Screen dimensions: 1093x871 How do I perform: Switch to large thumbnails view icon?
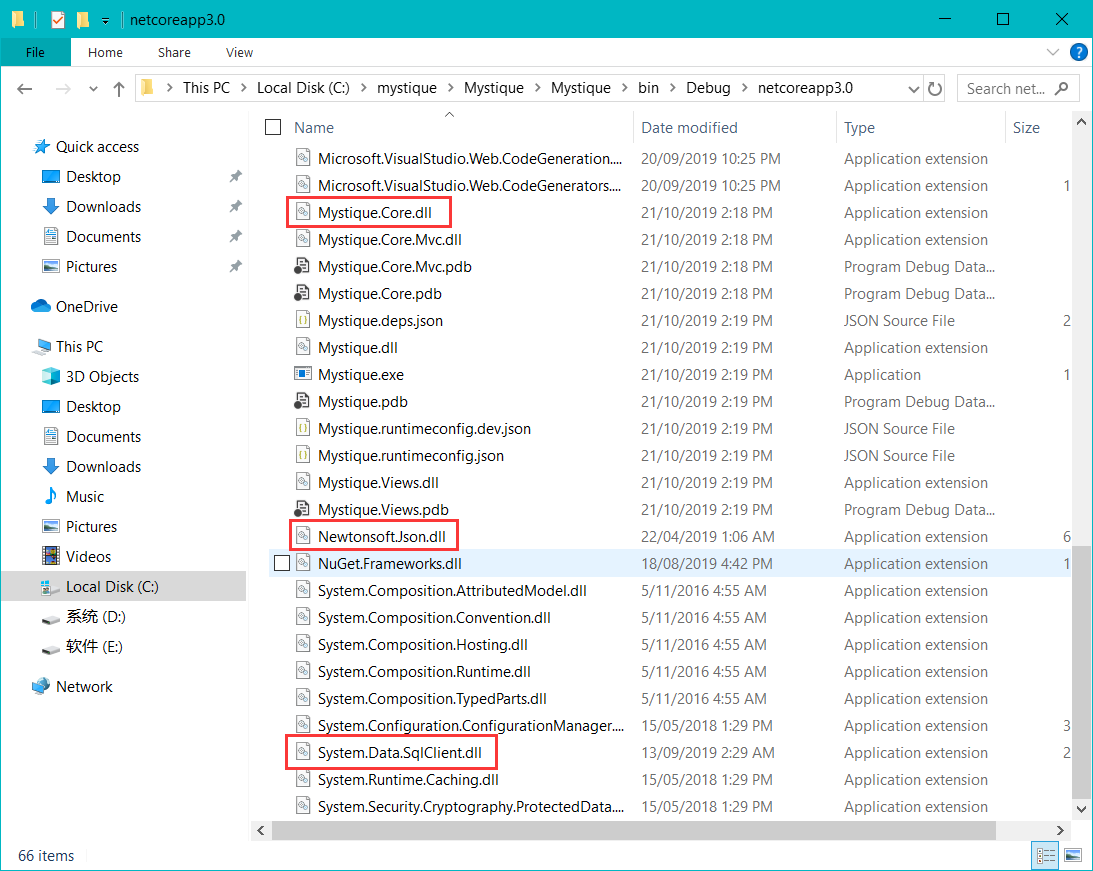1073,855
